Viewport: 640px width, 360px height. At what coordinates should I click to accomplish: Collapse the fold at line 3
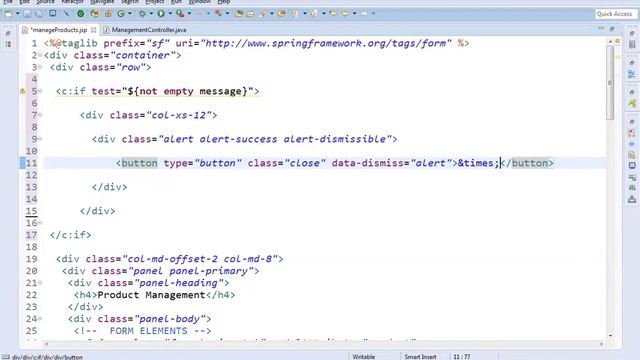click(40, 67)
